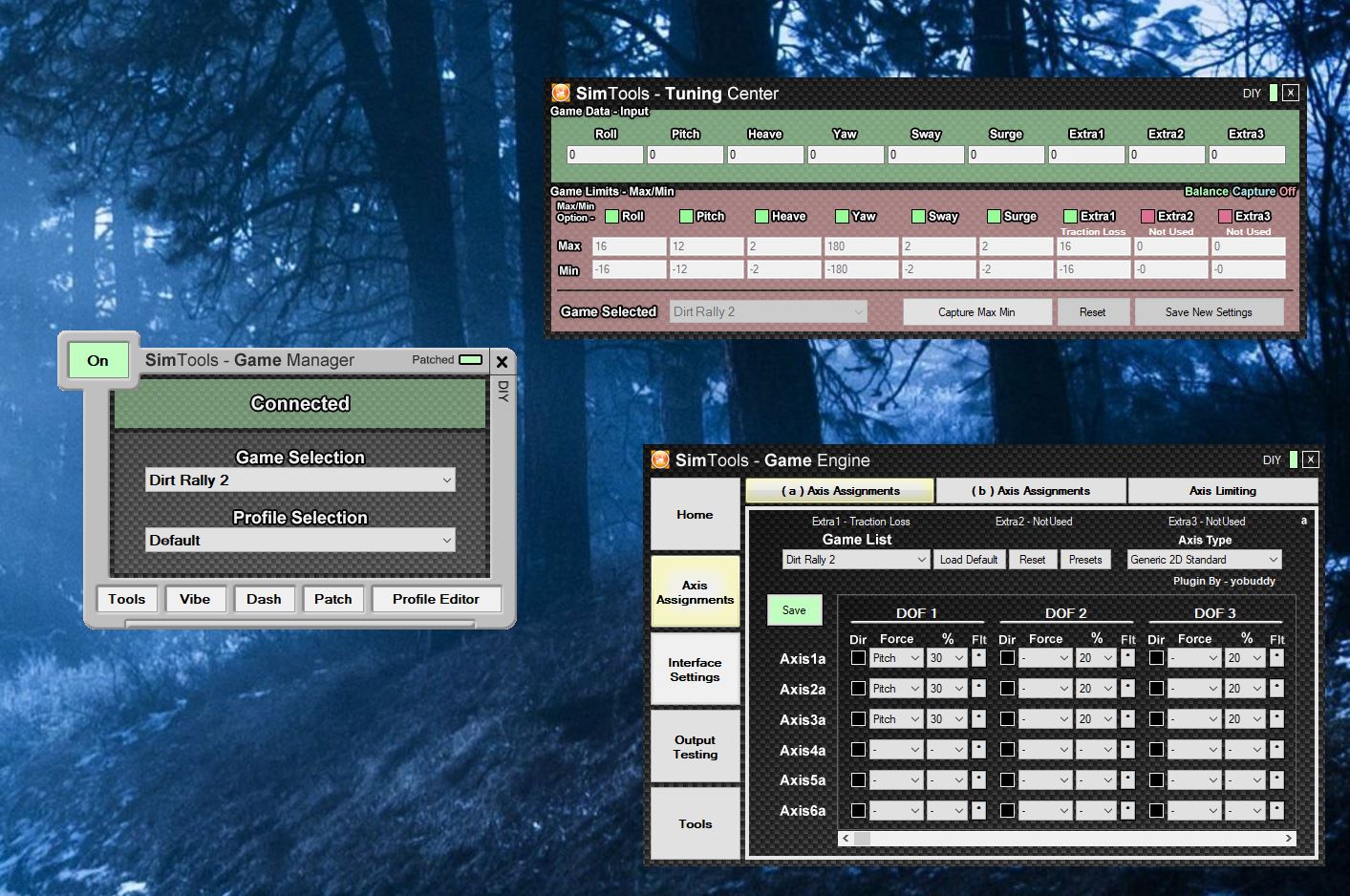Open the Vibe button in Game Manager
Screen dimensions: 1350x896
(195, 599)
